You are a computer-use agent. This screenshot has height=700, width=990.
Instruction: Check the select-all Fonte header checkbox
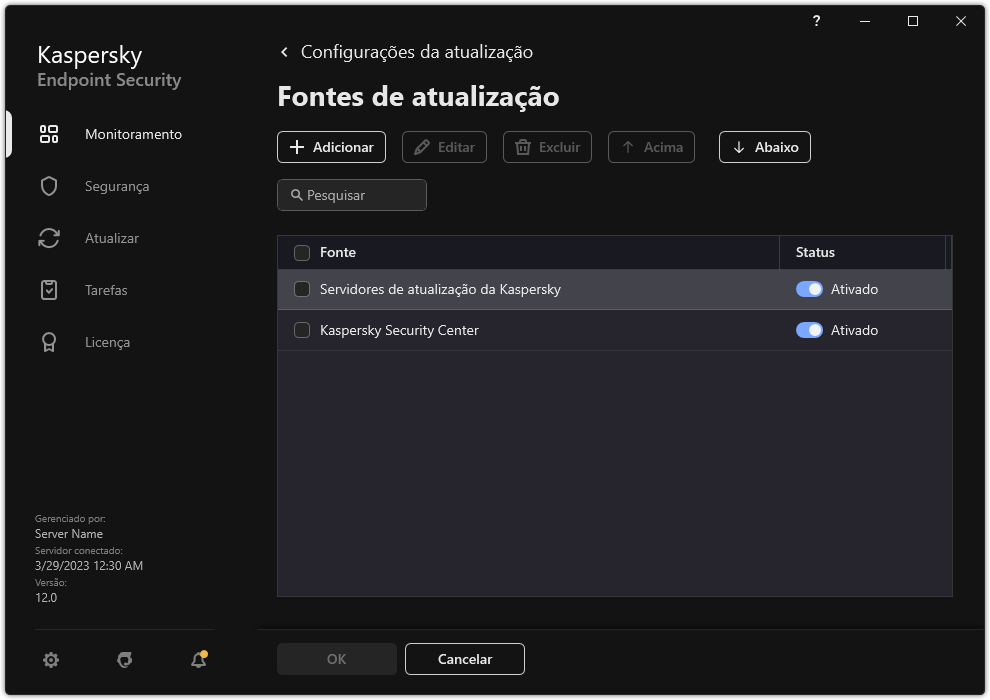pos(301,253)
